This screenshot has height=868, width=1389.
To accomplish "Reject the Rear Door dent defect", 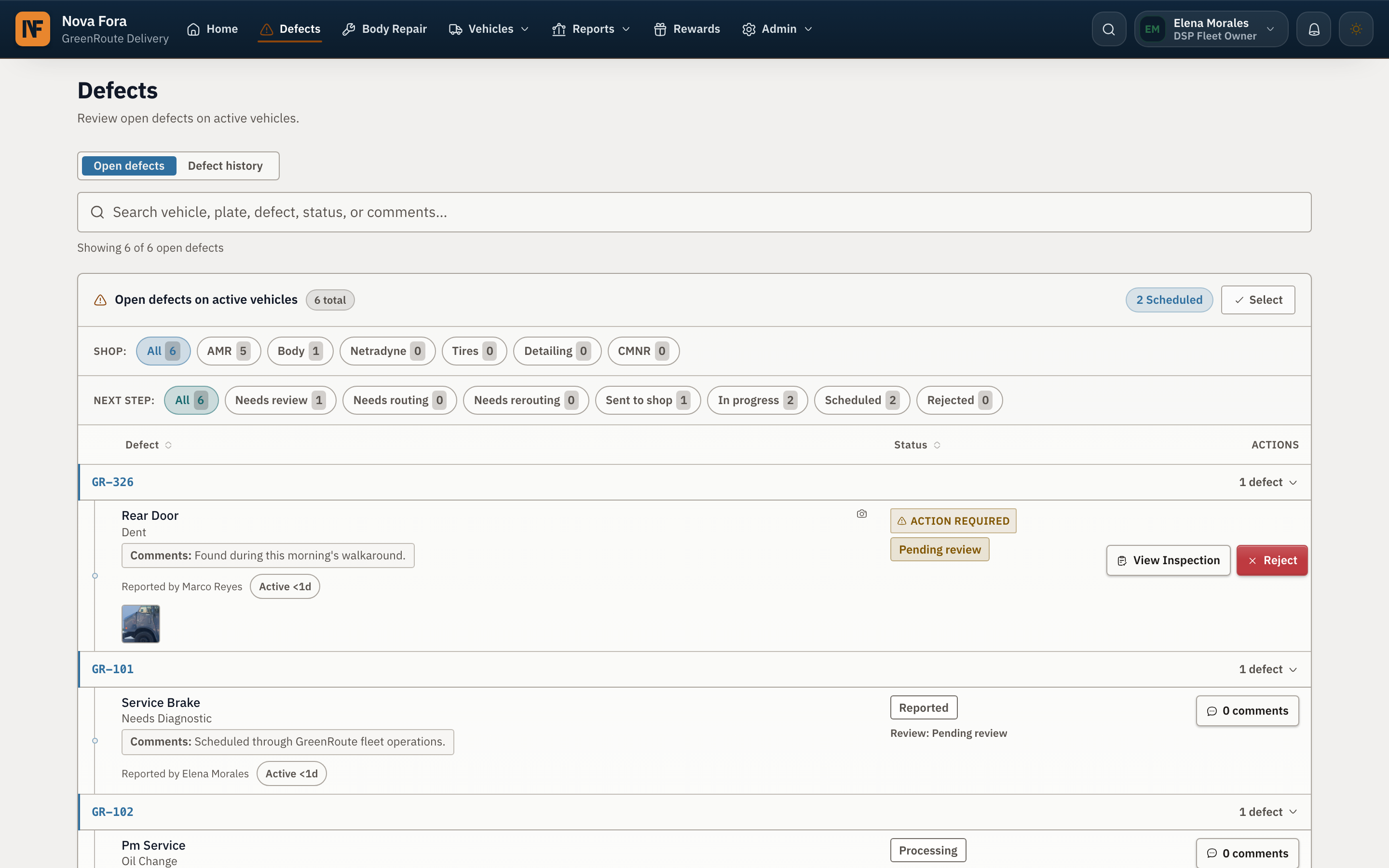I will [x=1272, y=560].
